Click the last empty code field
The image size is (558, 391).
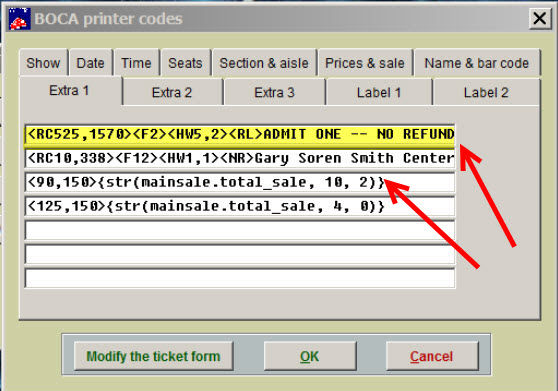pyautogui.click(x=239, y=278)
